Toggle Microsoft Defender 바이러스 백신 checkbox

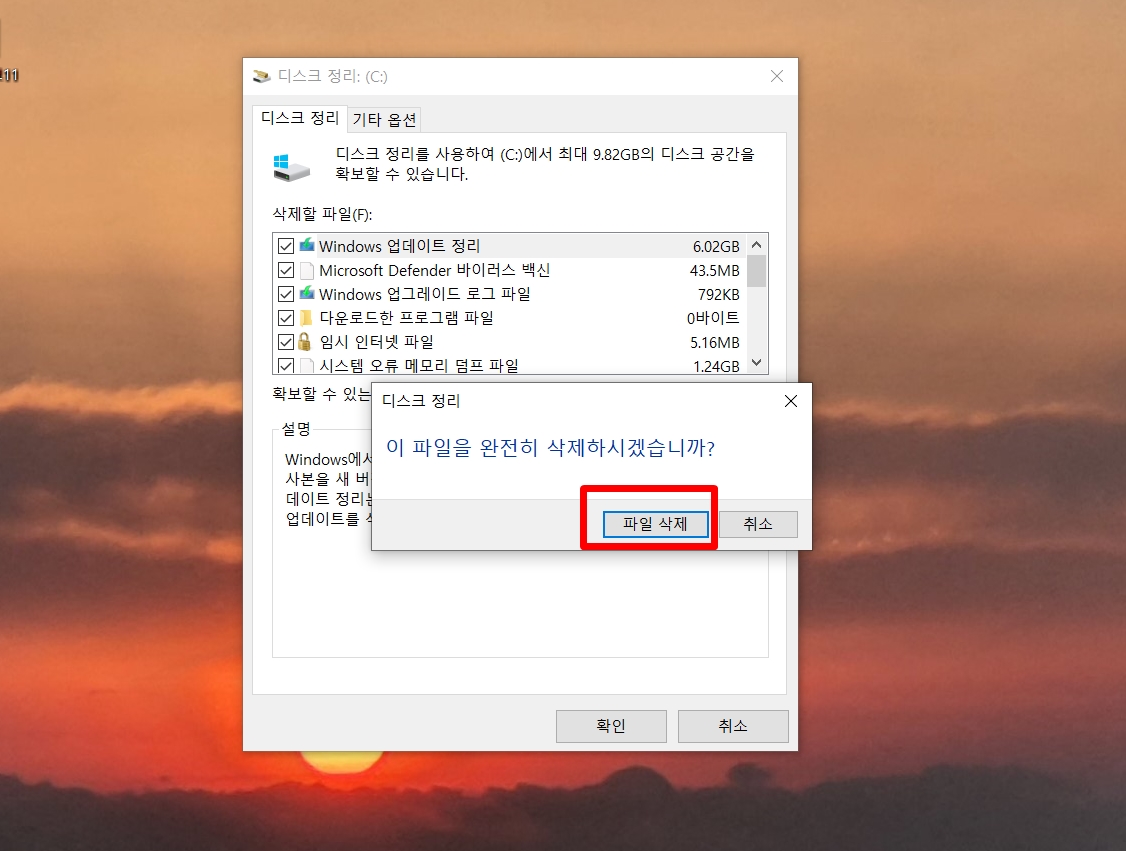286,271
